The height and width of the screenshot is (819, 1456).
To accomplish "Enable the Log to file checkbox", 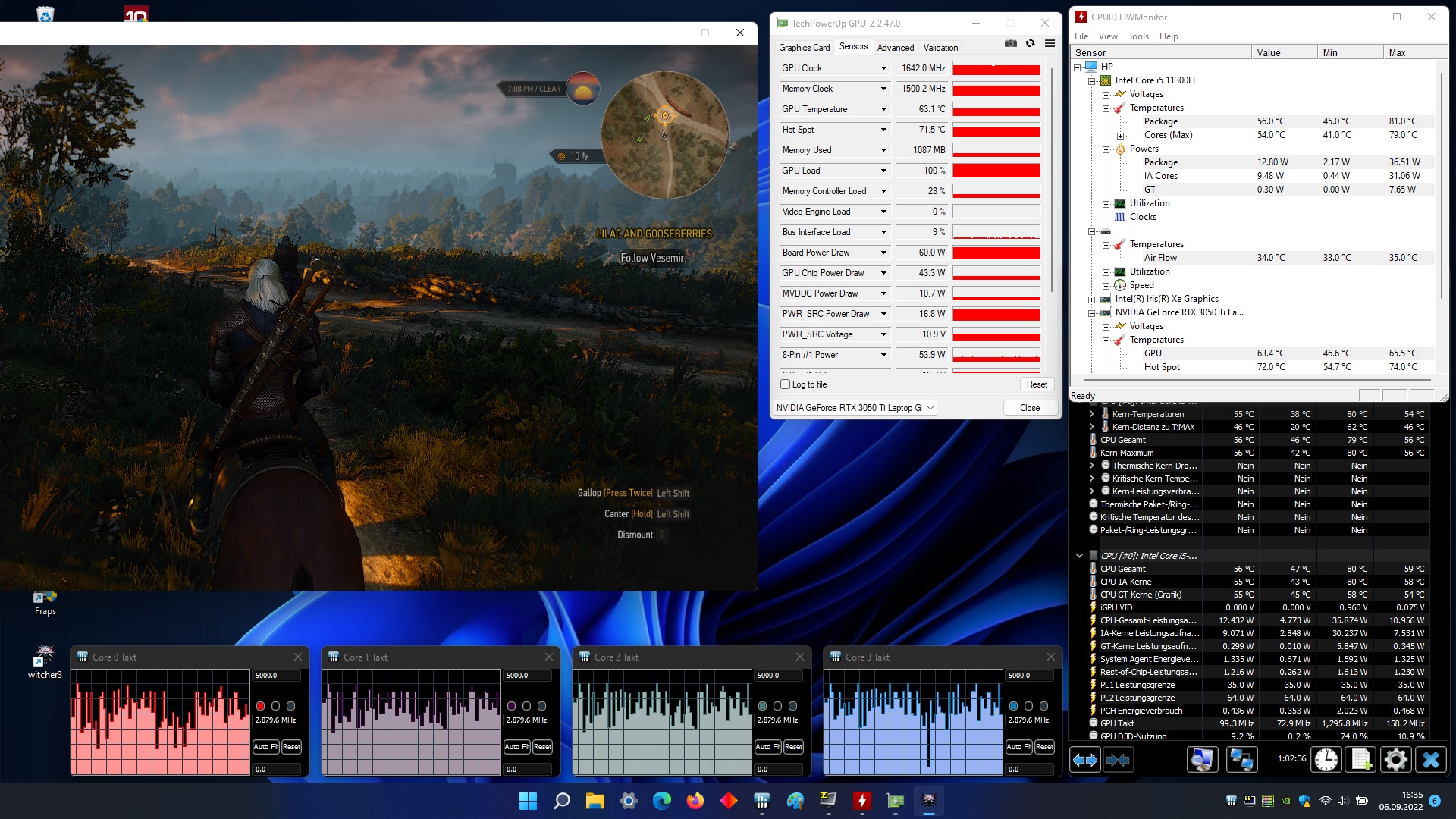I will pos(786,384).
